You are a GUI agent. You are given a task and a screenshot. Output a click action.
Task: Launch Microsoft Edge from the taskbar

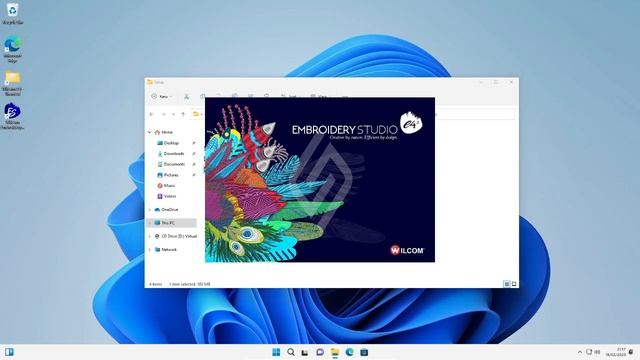[349, 352]
